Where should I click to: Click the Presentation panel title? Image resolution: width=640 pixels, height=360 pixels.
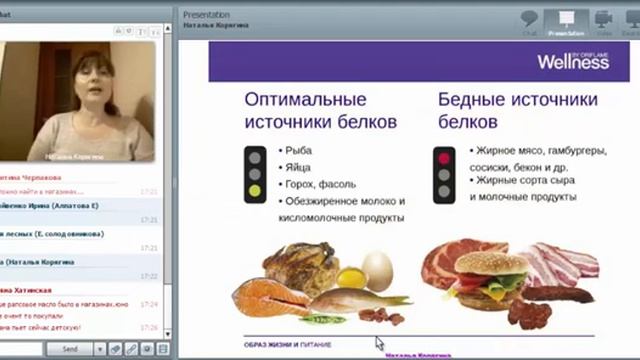point(206,15)
